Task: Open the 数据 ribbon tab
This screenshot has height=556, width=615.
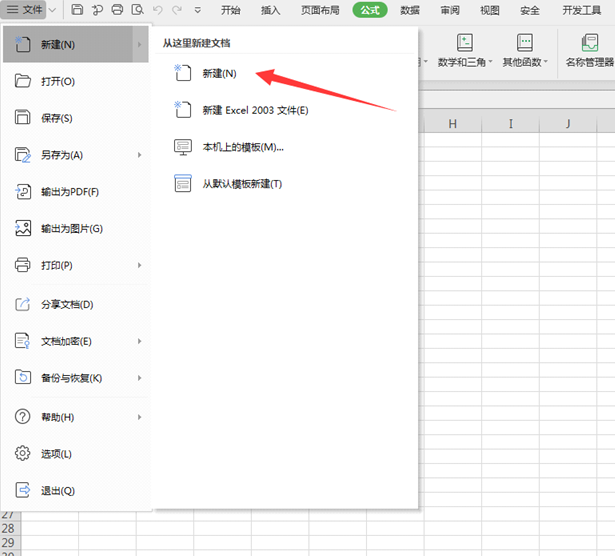Action: click(x=410, y=10)
